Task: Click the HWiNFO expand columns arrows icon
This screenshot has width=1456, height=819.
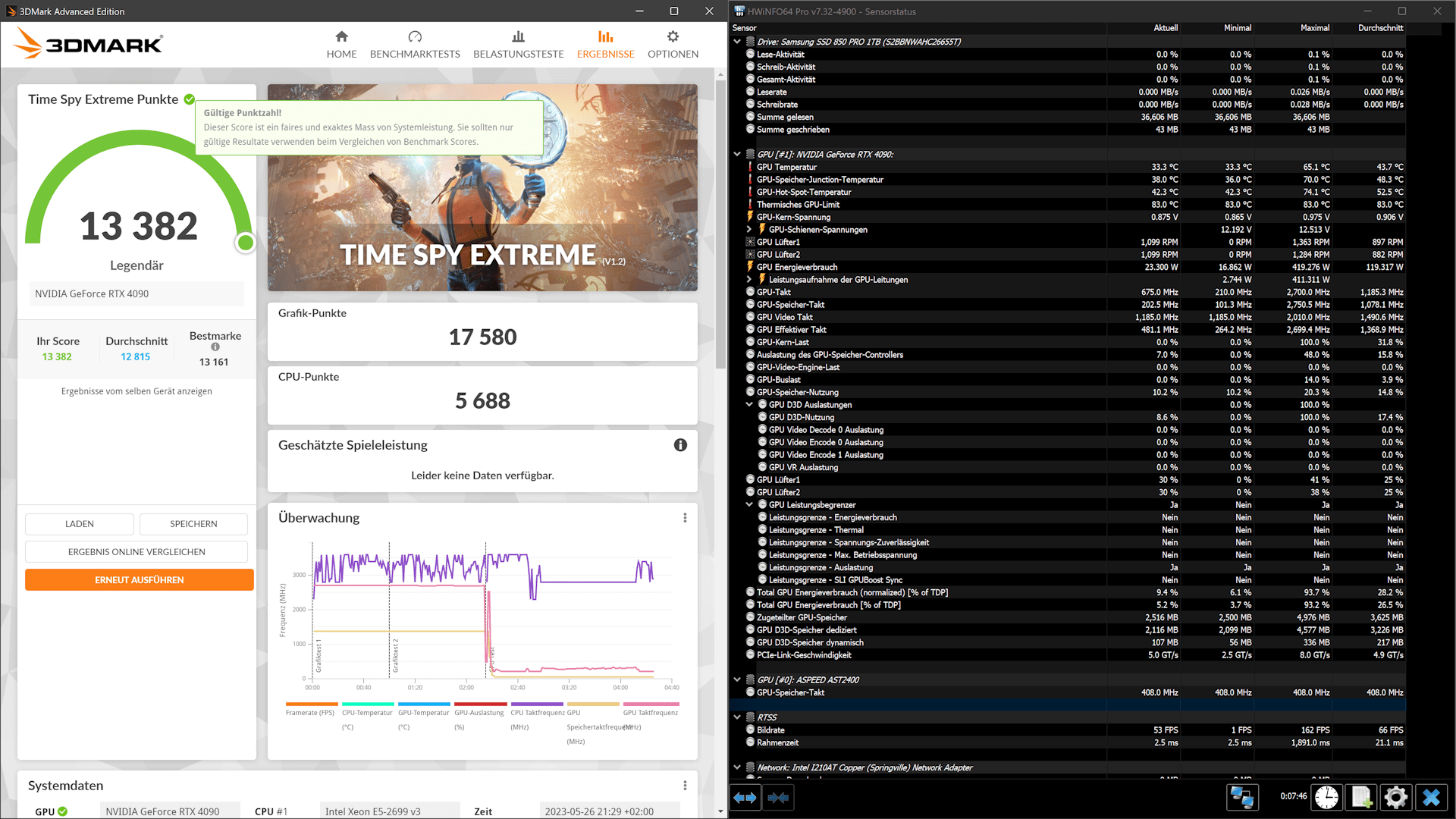Action: pyautogui.click(x=745, y=798)
